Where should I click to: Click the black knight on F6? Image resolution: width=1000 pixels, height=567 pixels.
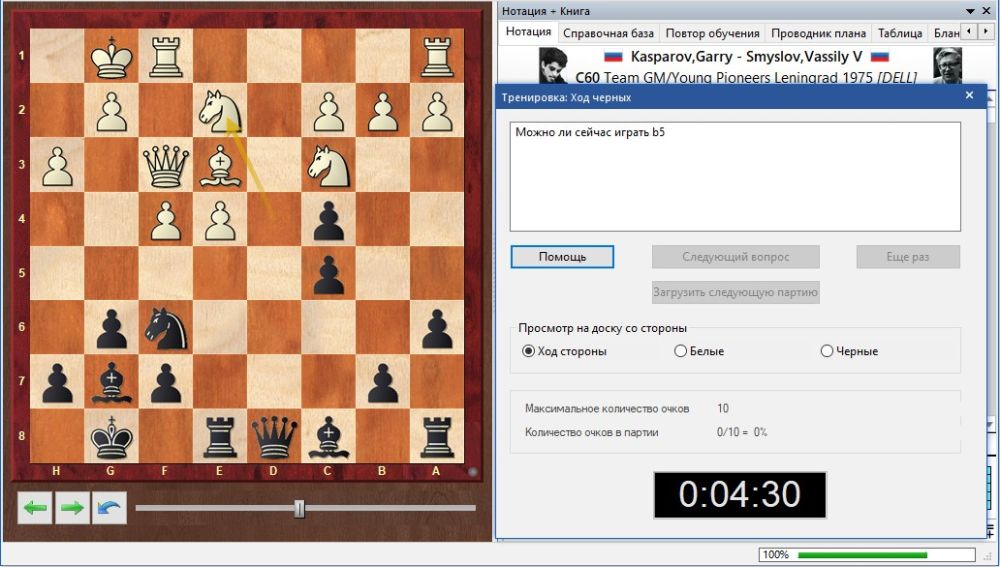[166, 327]
